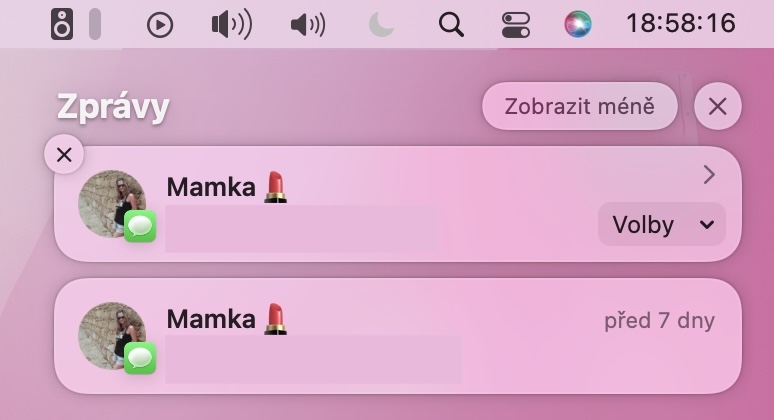Toggle the Focus moon icon
The height and width of the screenshot is (420, 774).
(x=381, y=24)
